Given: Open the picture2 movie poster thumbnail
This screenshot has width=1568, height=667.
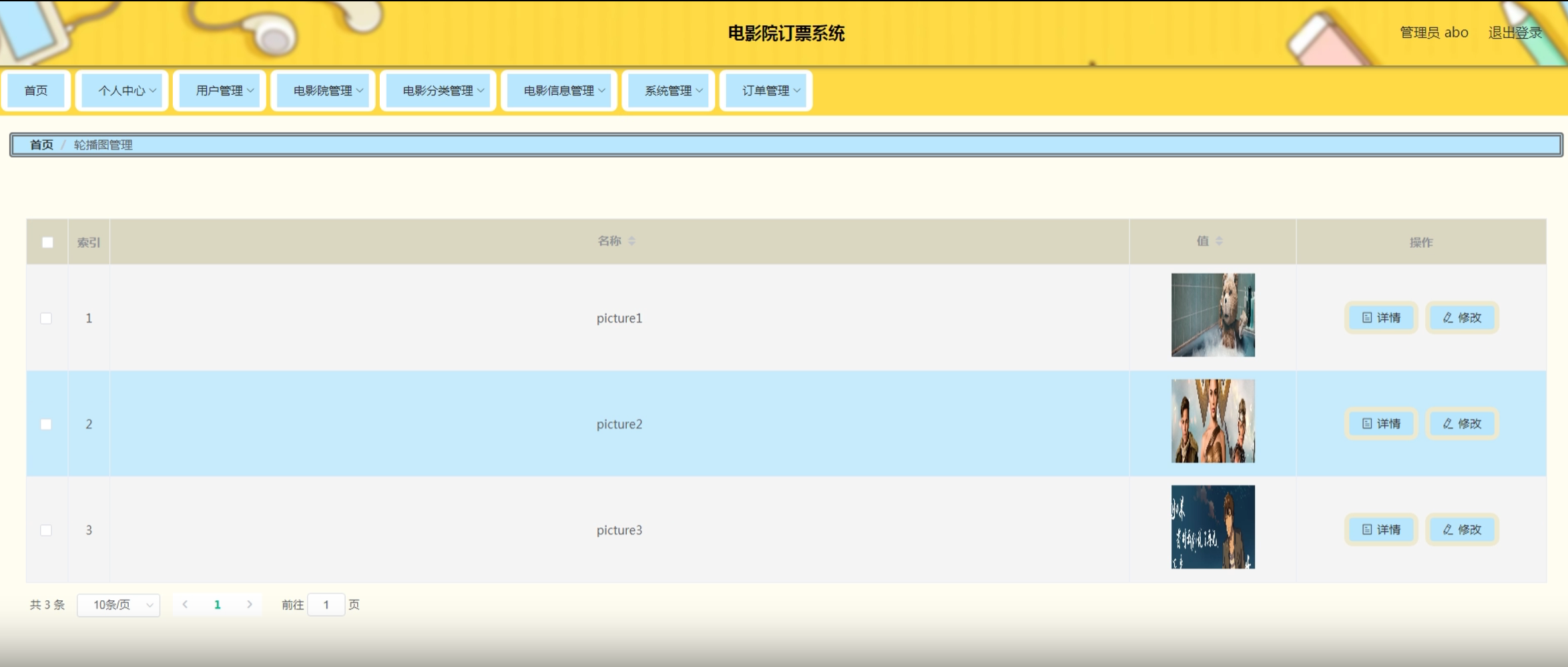Looking at the screenshot, I should (x=1213, y=421).
